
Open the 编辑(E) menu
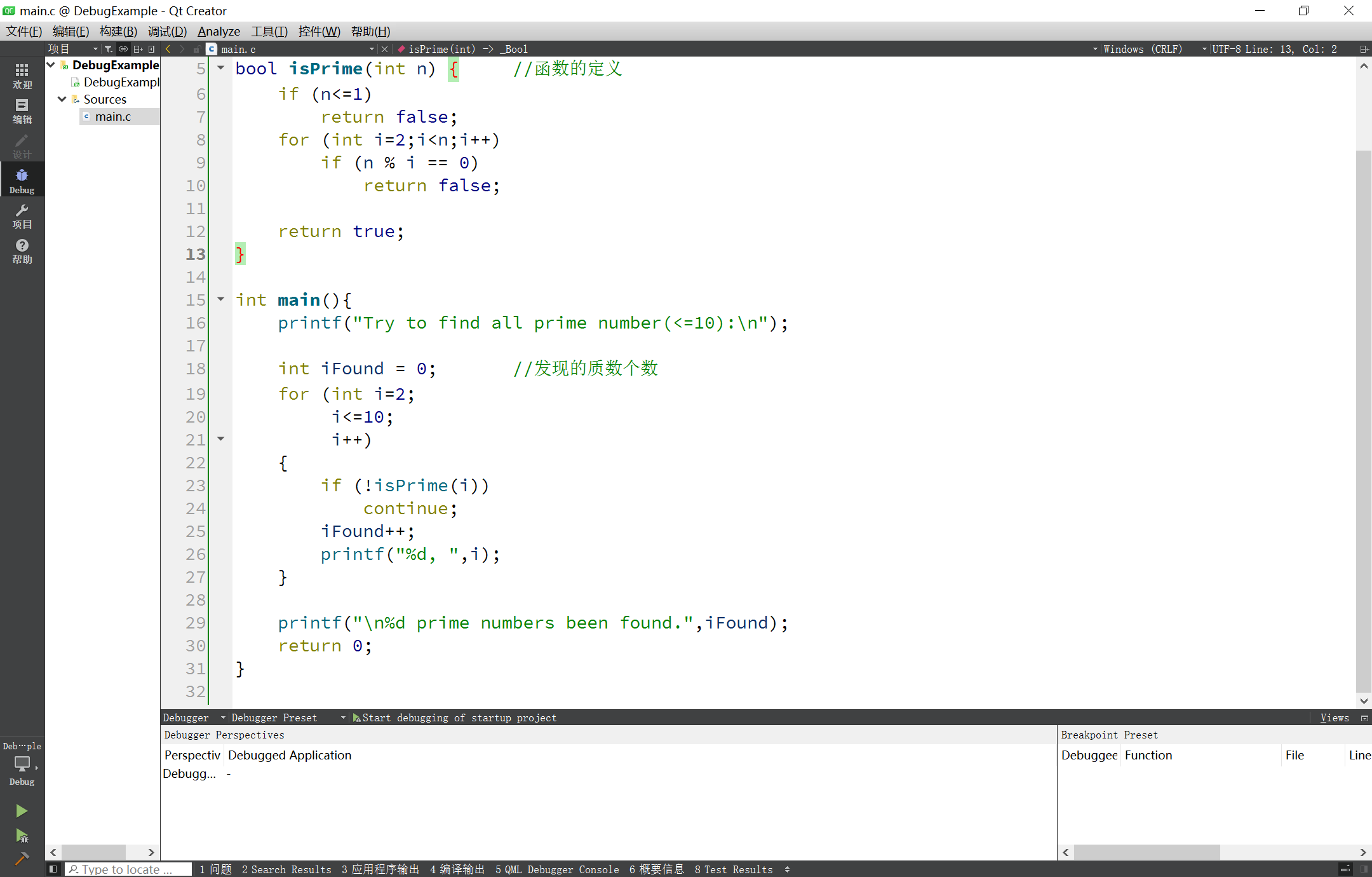click(71, 31)
